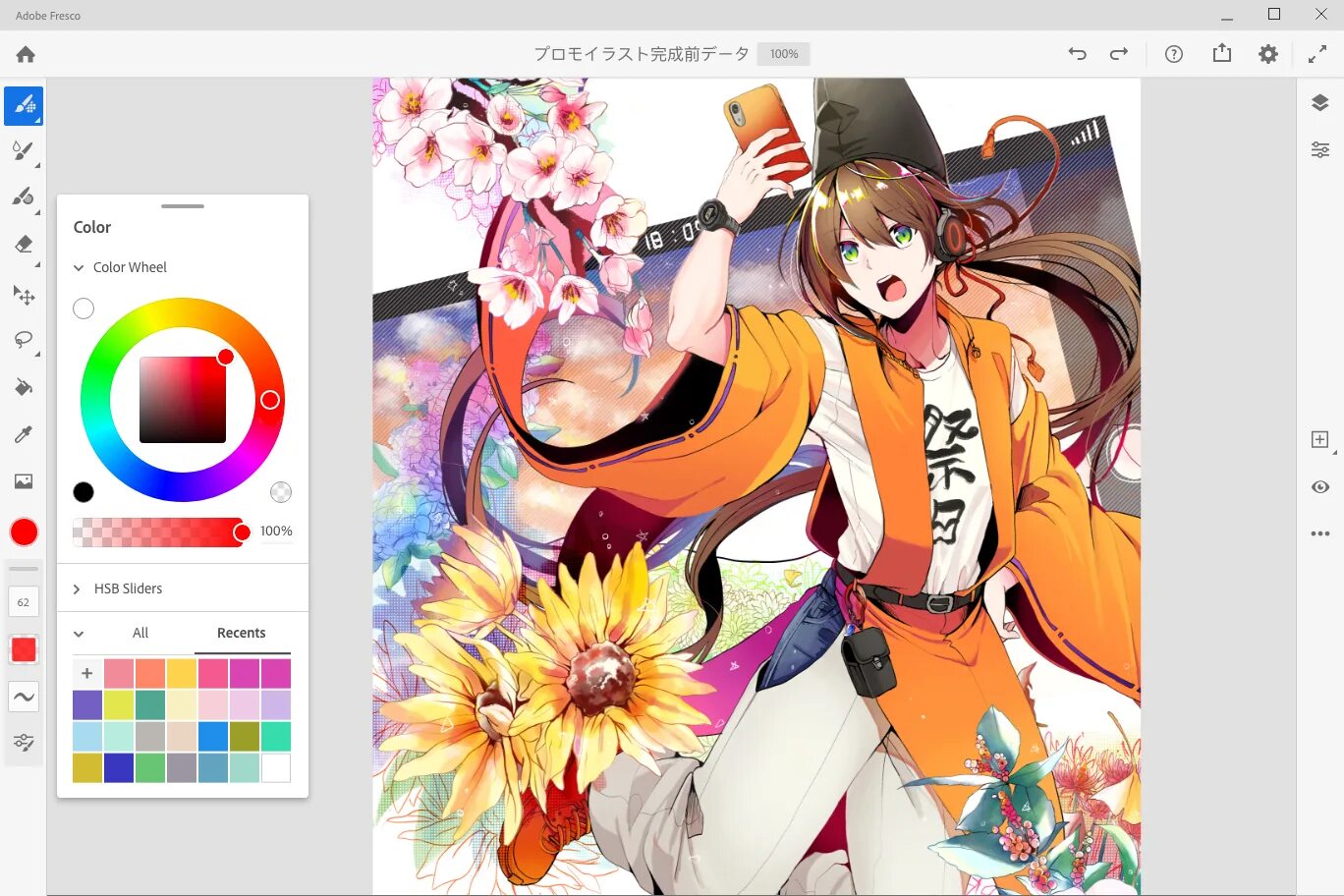The width and height of the screenshot is (1344, 896).
Task: Expand the HSB Sliders section
Action: [x=77, y=589]
